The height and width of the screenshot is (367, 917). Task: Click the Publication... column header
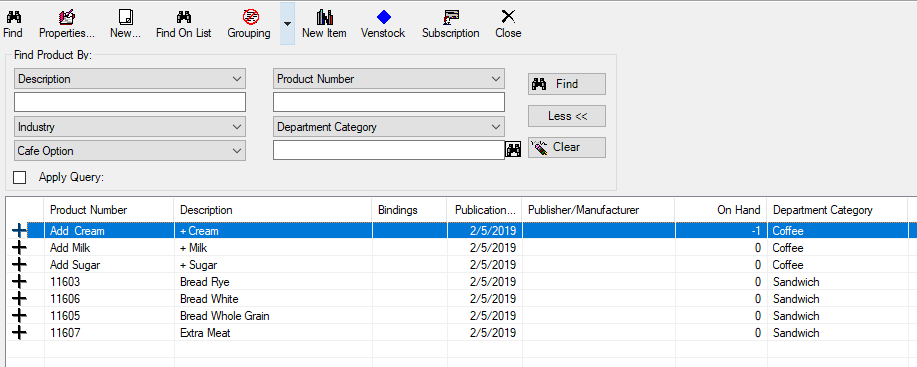pyautogui.click(x=485, y=210)
